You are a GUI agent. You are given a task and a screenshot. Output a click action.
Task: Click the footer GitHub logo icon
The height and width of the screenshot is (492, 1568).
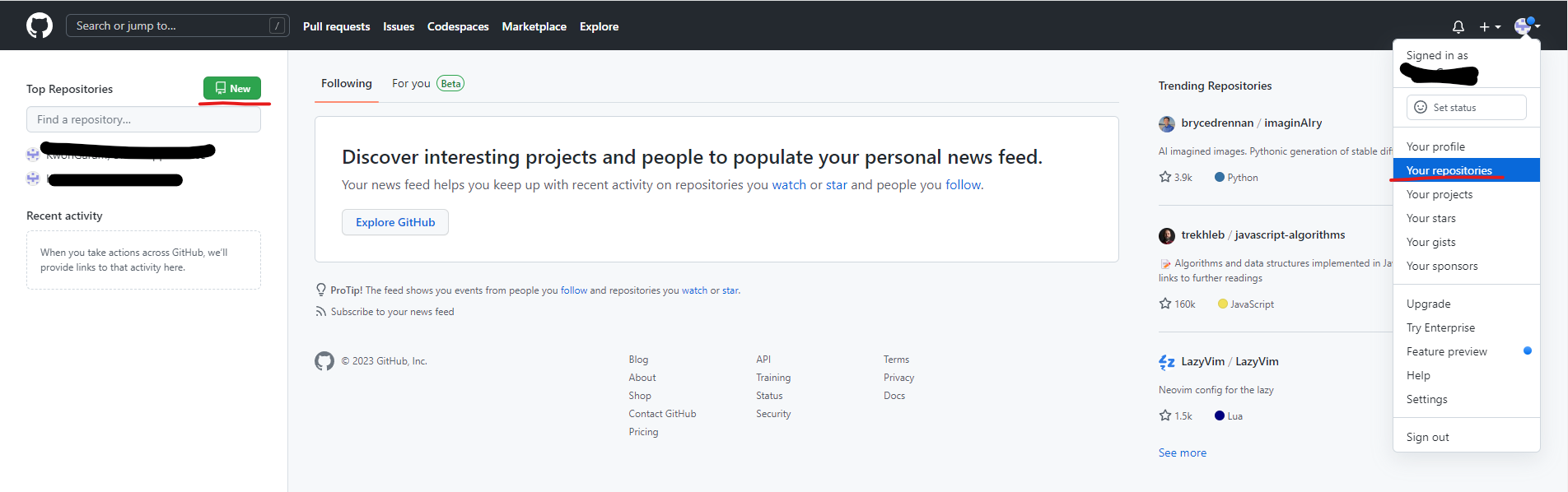click(x=324, y=361)
